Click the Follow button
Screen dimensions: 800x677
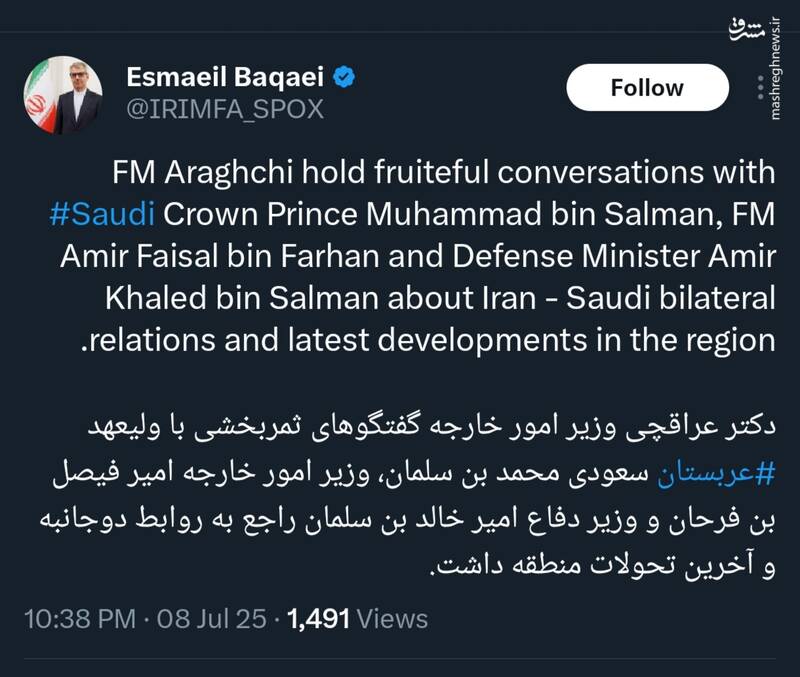point(647,88)
